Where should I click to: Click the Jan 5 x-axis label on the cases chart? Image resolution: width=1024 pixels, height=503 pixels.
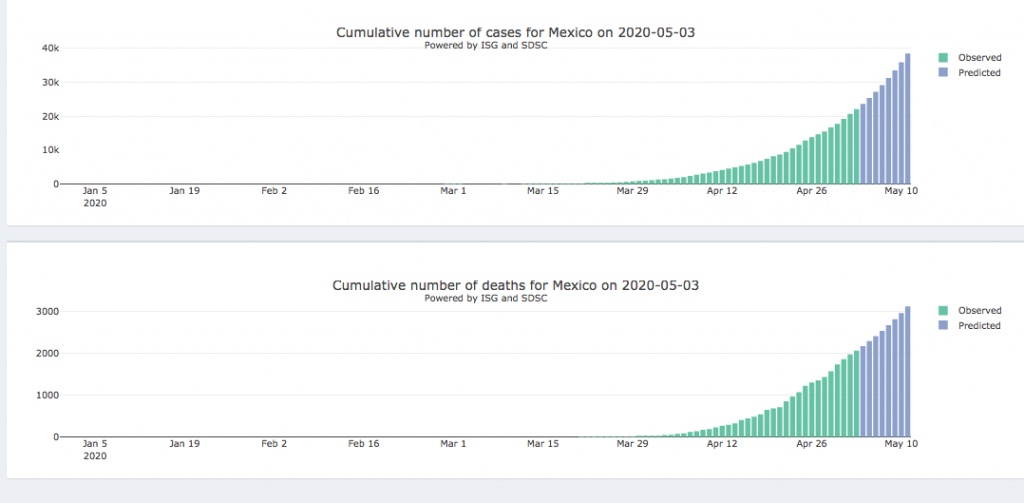pyautogui.click(x=95, y=190)
